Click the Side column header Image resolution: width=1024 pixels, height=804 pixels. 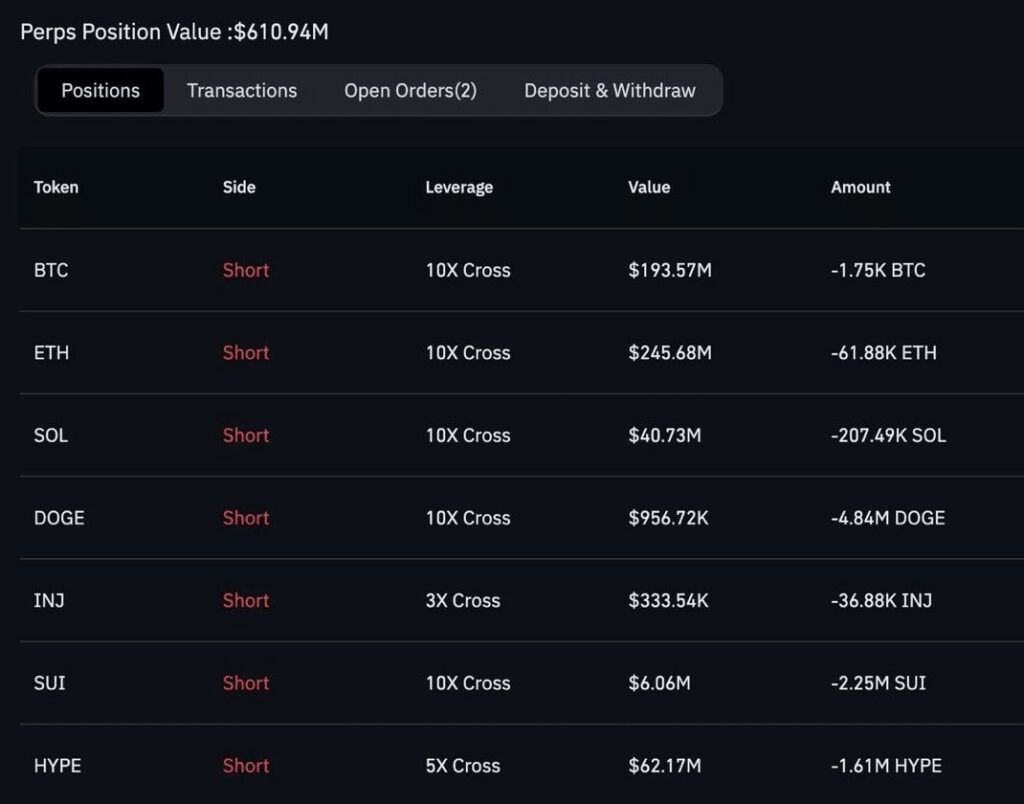(x=238, y=187)
